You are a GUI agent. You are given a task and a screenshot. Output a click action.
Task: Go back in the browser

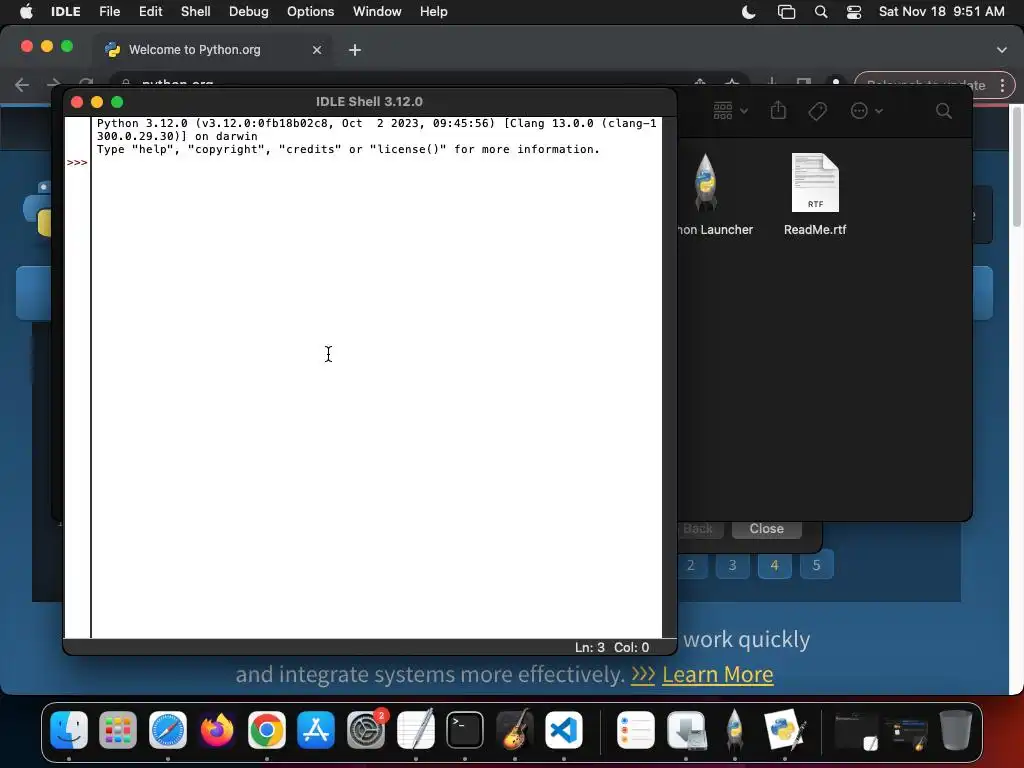[22, 86]
